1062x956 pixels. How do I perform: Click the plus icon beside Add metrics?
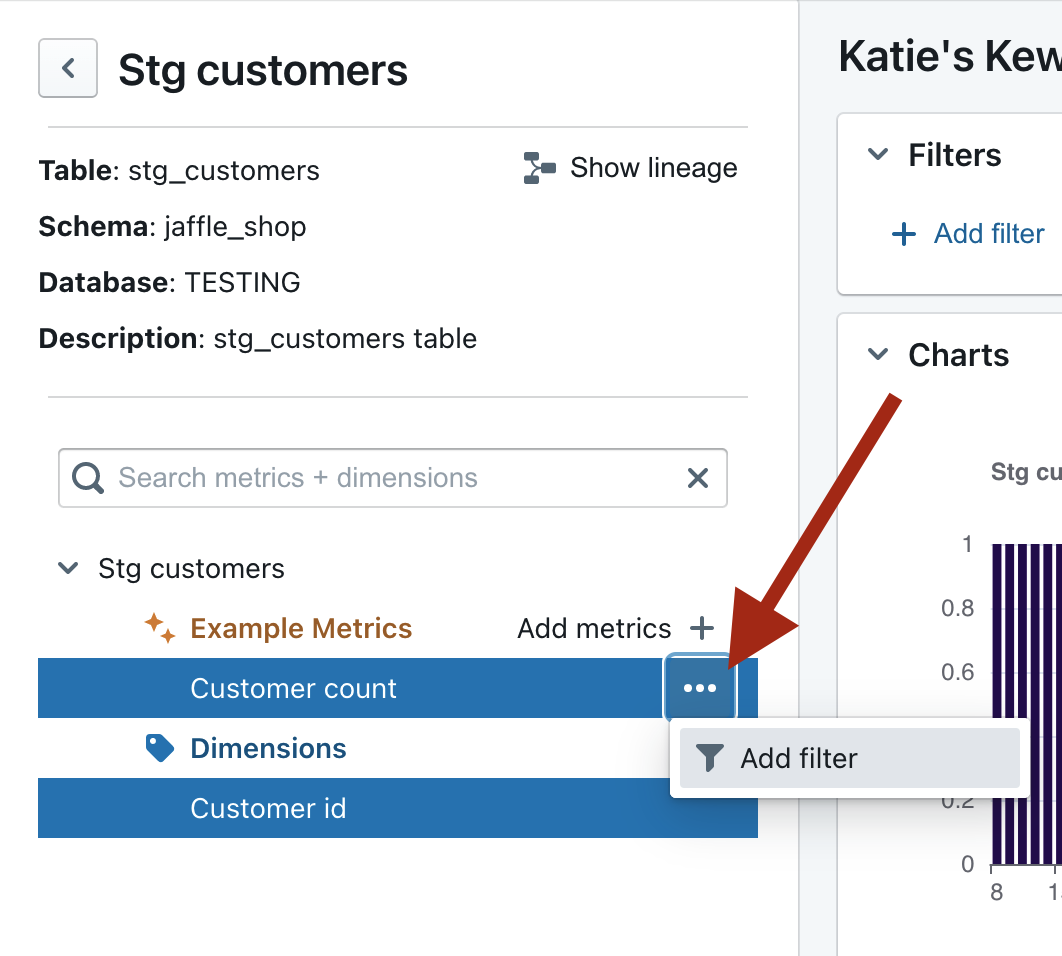point(702,628)
